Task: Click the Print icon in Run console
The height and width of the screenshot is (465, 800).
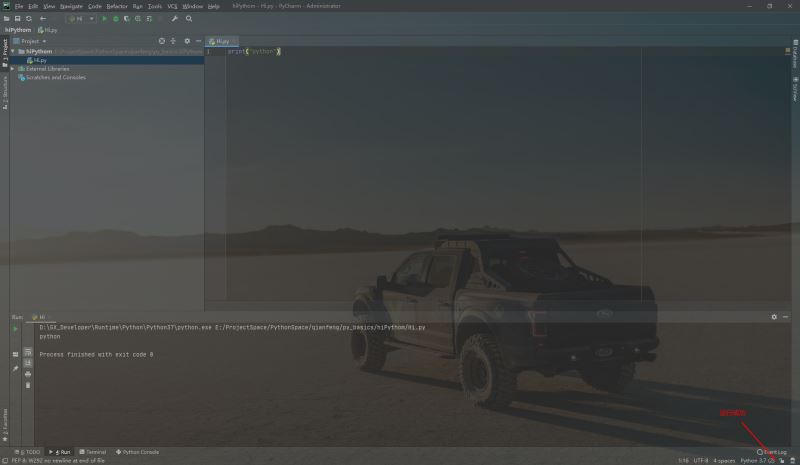Action: (x=28, y=374)
